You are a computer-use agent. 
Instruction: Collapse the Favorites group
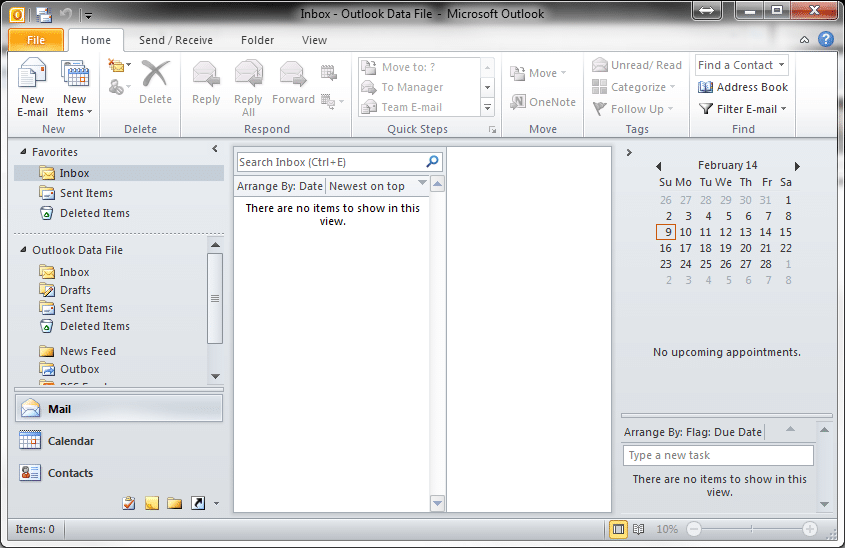pos(23,152)
